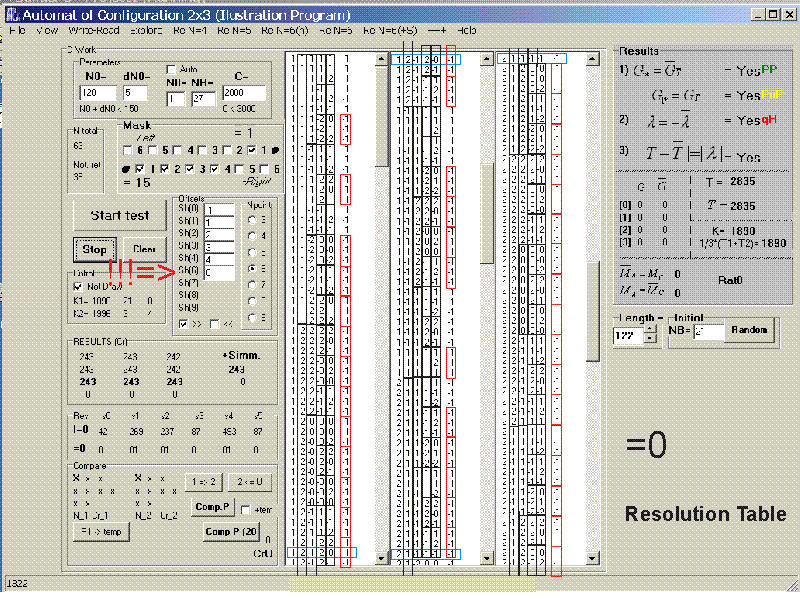
Task: Check the Left mask checkbox 2
Action: (x=228, y=150)
